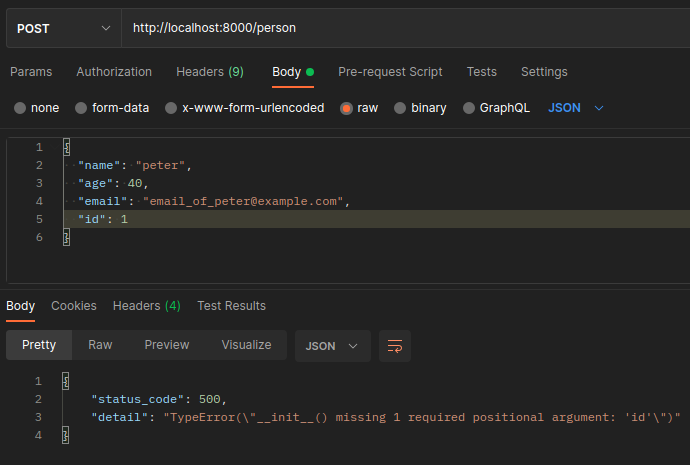Open the response JSON format dropdown
This screenshot has width=690, height=465.
coord(331,346)
